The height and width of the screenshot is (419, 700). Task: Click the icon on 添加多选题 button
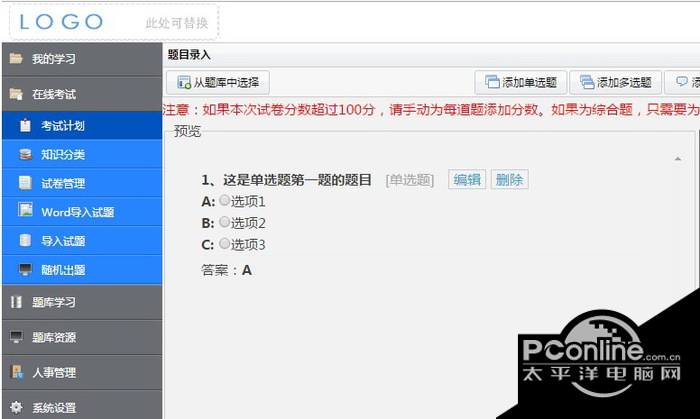coord(587,82)
